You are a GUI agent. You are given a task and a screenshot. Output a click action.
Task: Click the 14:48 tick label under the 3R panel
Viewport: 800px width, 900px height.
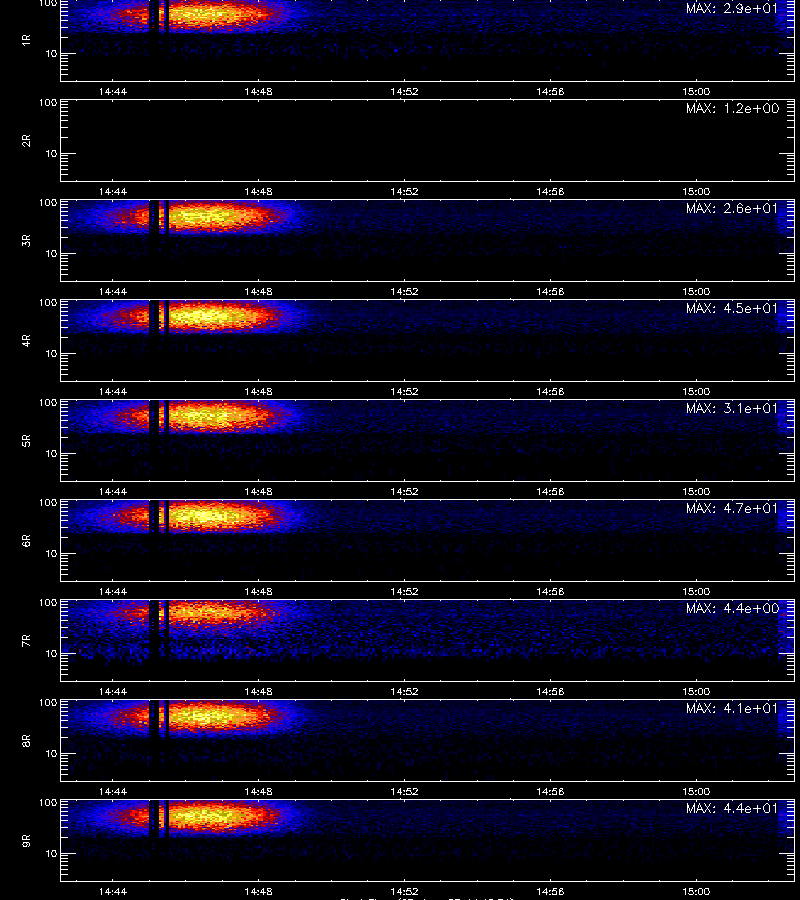click(x=258, y=292)
